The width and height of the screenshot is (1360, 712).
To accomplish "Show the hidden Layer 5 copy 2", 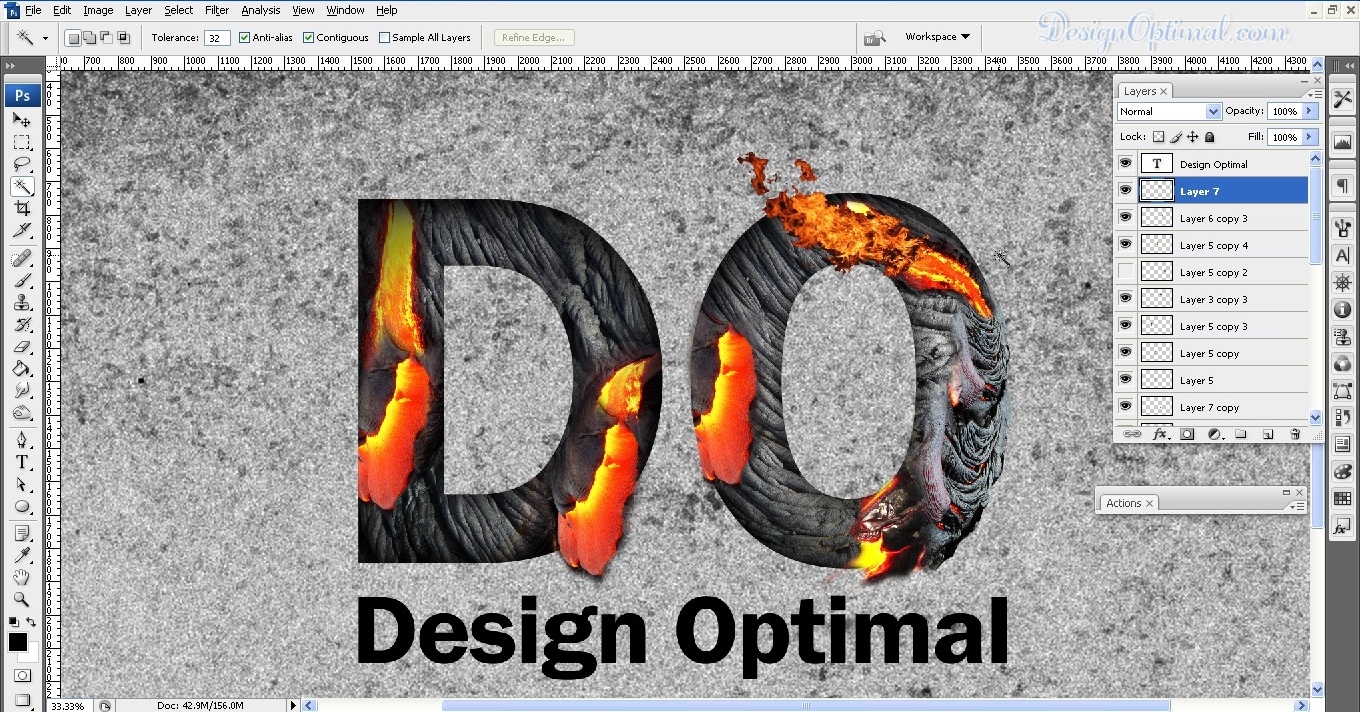I will (x=1126, y=272).
